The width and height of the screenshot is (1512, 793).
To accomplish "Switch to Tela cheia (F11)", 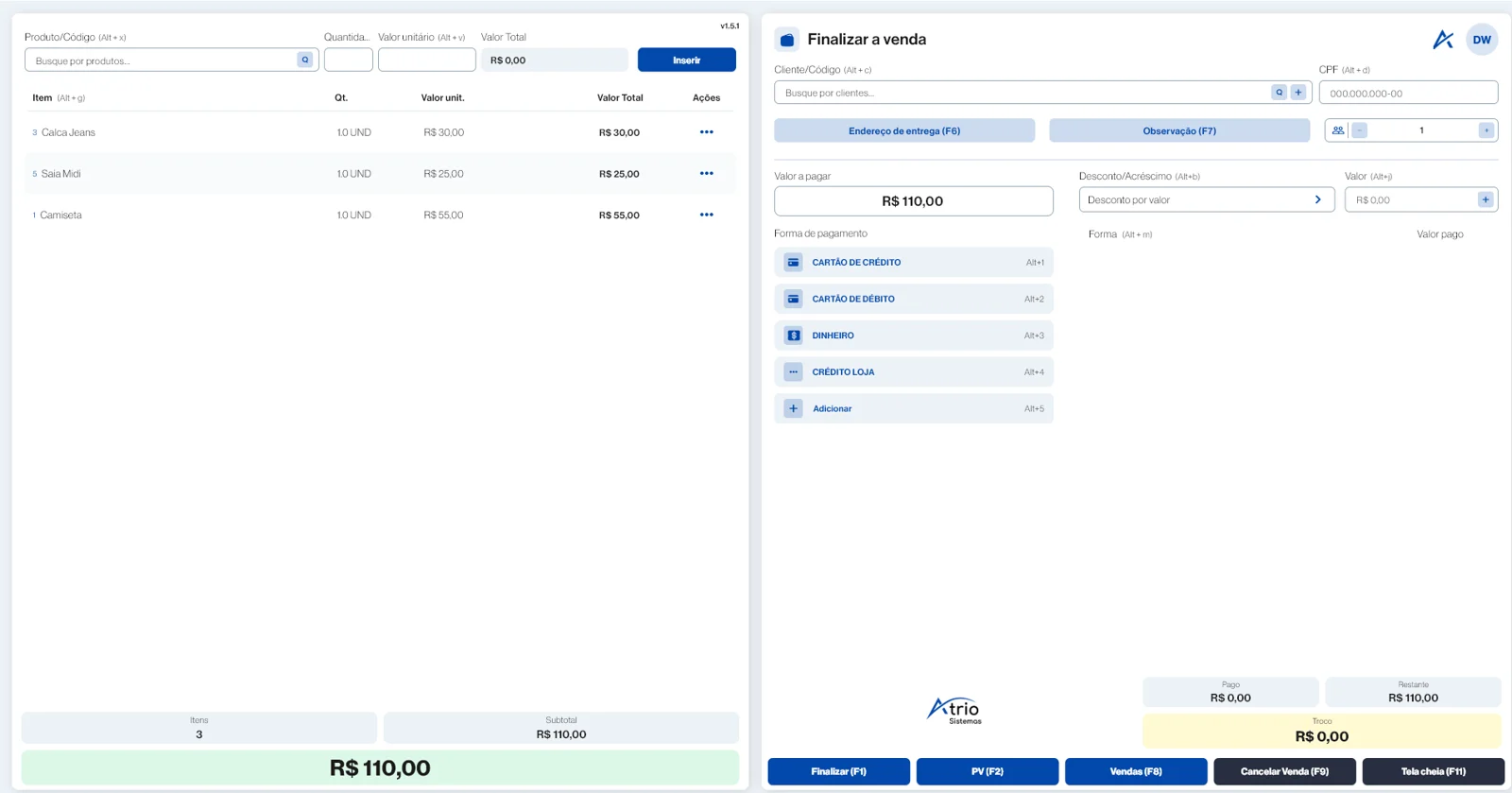I will 1434,771.
